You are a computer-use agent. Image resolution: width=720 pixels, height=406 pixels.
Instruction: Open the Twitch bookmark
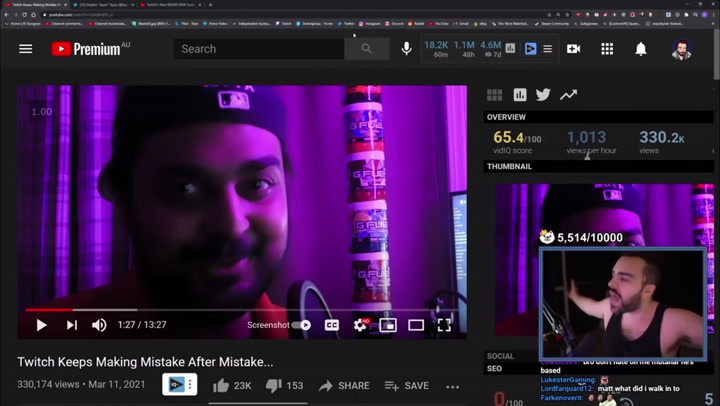point(284,23)
